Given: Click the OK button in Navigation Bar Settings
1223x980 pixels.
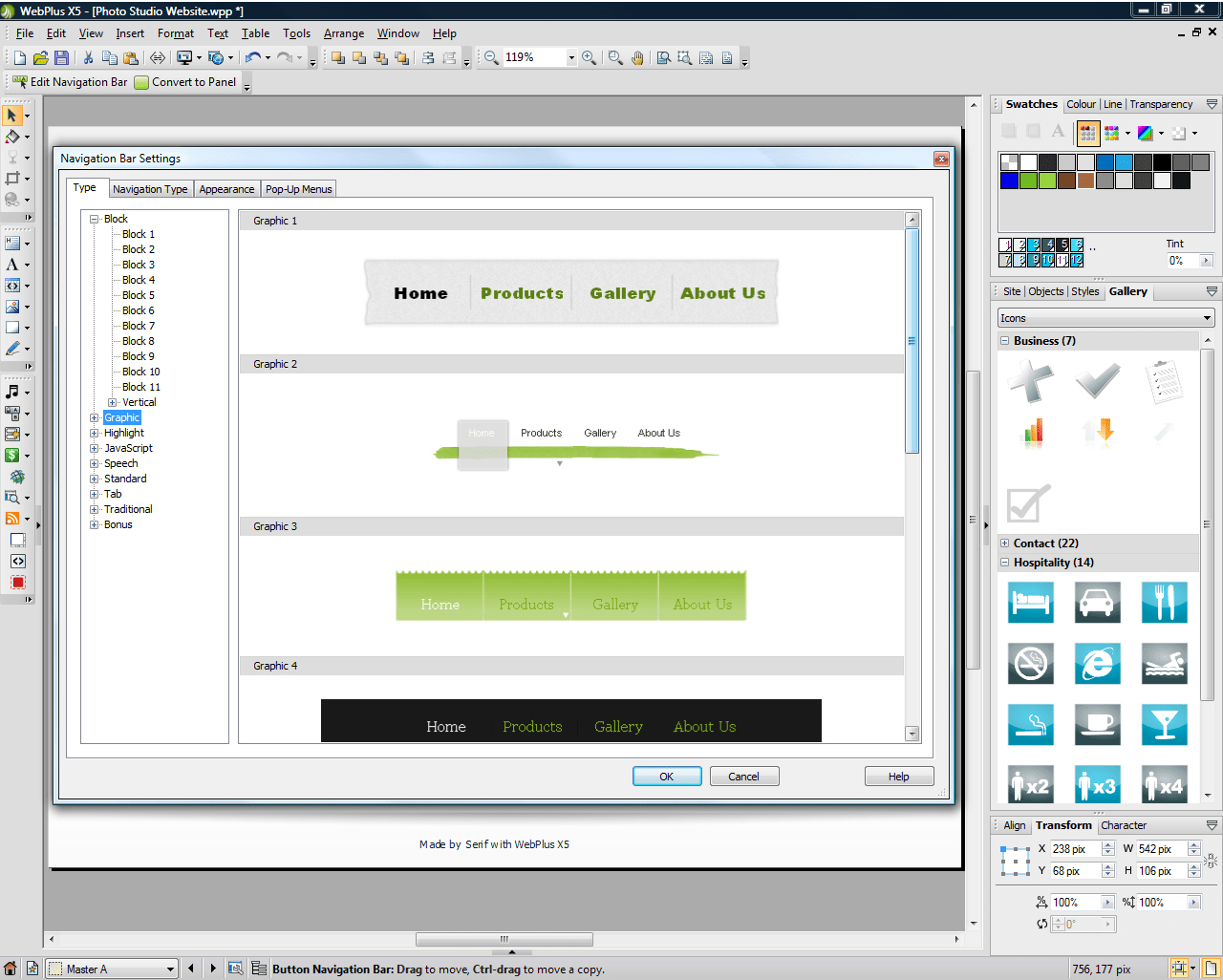Looking at the screenshot, I should [x=666, y=776].
